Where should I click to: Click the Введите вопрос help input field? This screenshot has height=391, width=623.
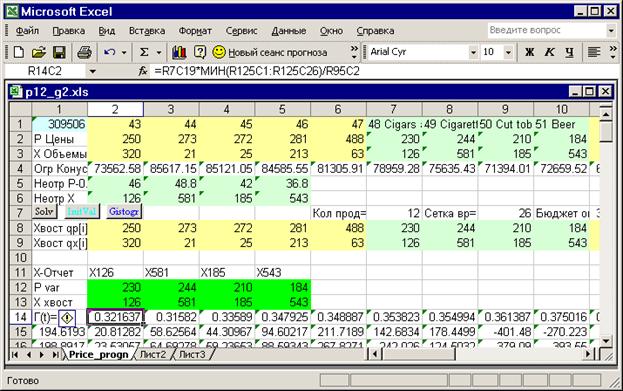[x=547, y=30]
